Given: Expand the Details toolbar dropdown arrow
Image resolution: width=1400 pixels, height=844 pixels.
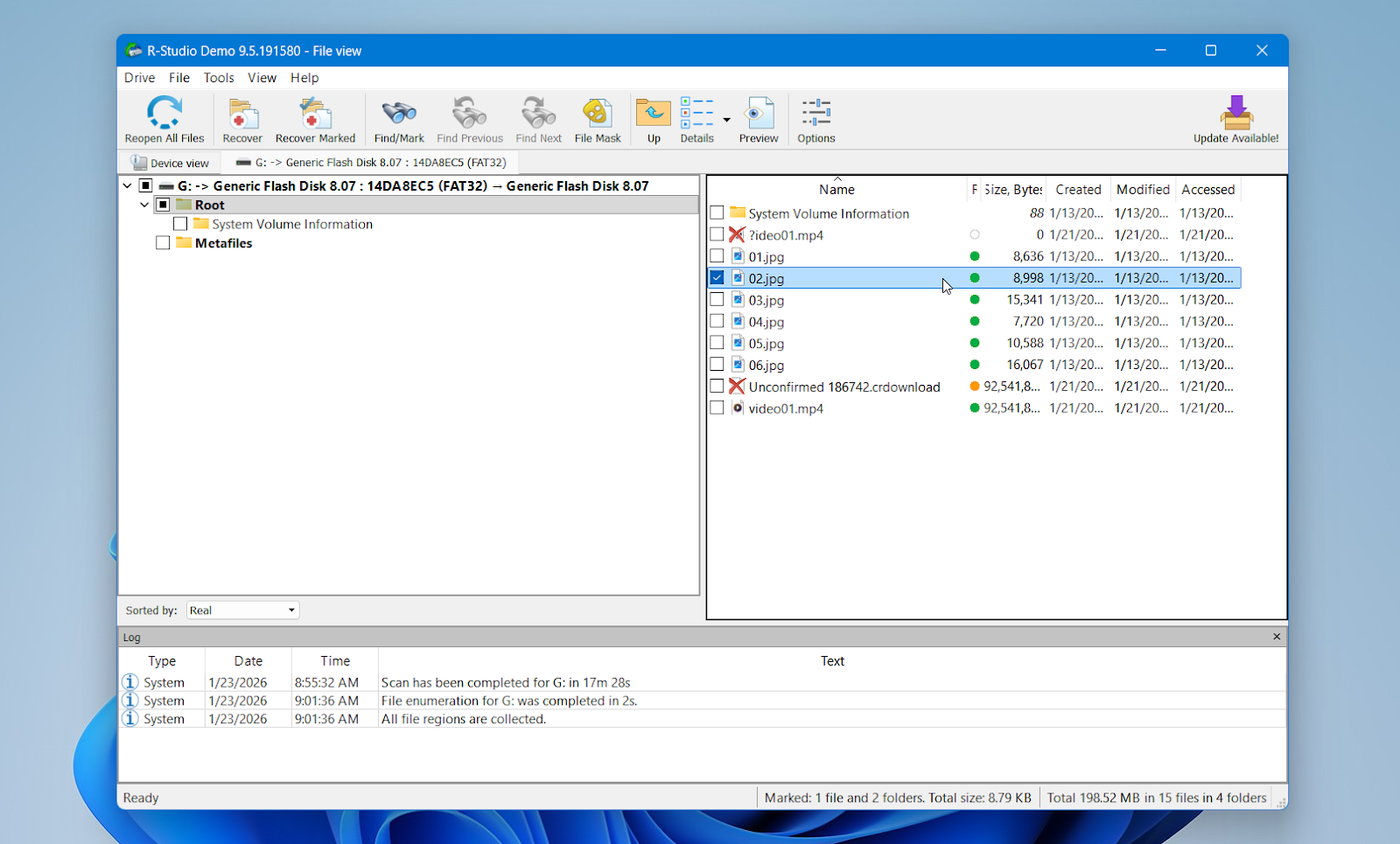Looking at the screenshot, I should (x=726, y=119).
